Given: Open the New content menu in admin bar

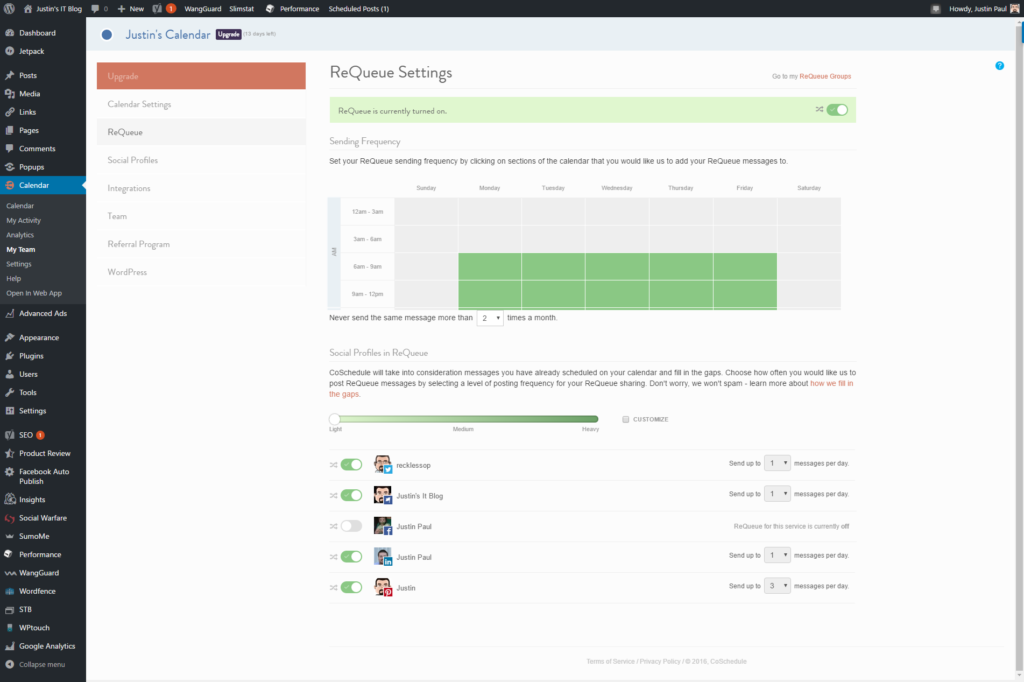Looking at the screenshot, I should pyautogui.click(x=131, y=8).
